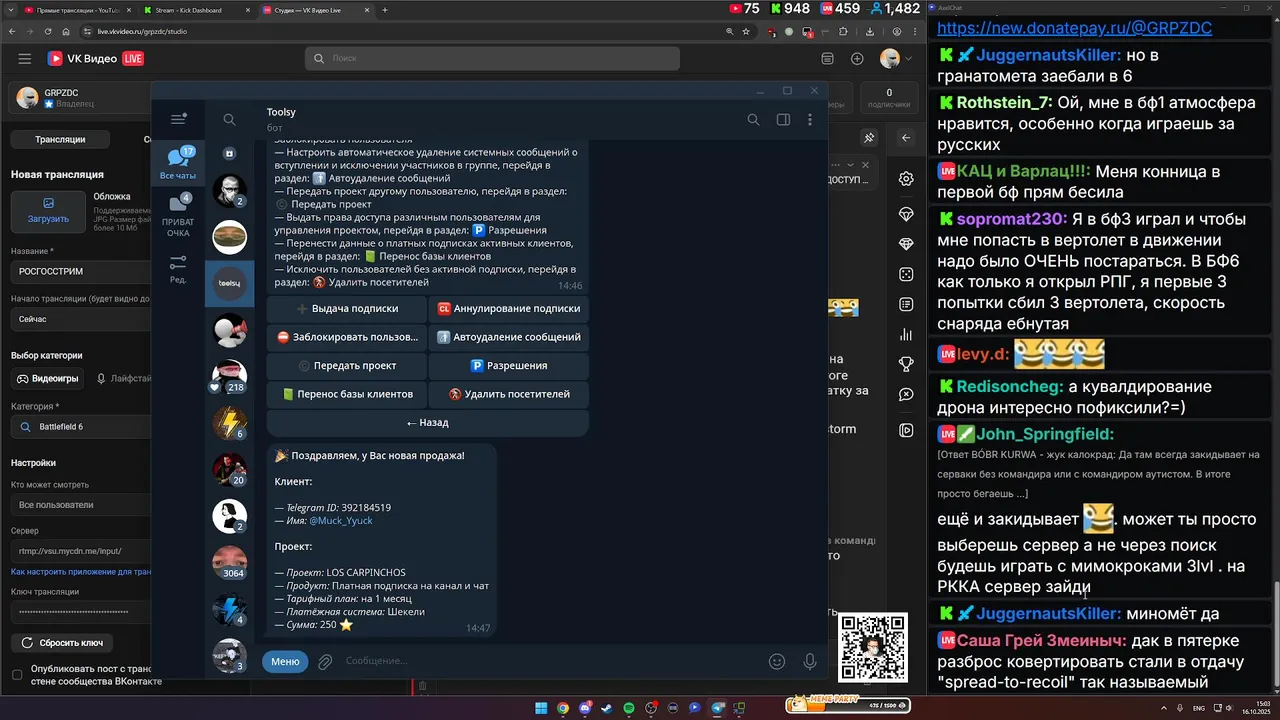Screen dimensions: 1280x720
Task: Click the pin icon in VK studio
Action: coord(869,138)
